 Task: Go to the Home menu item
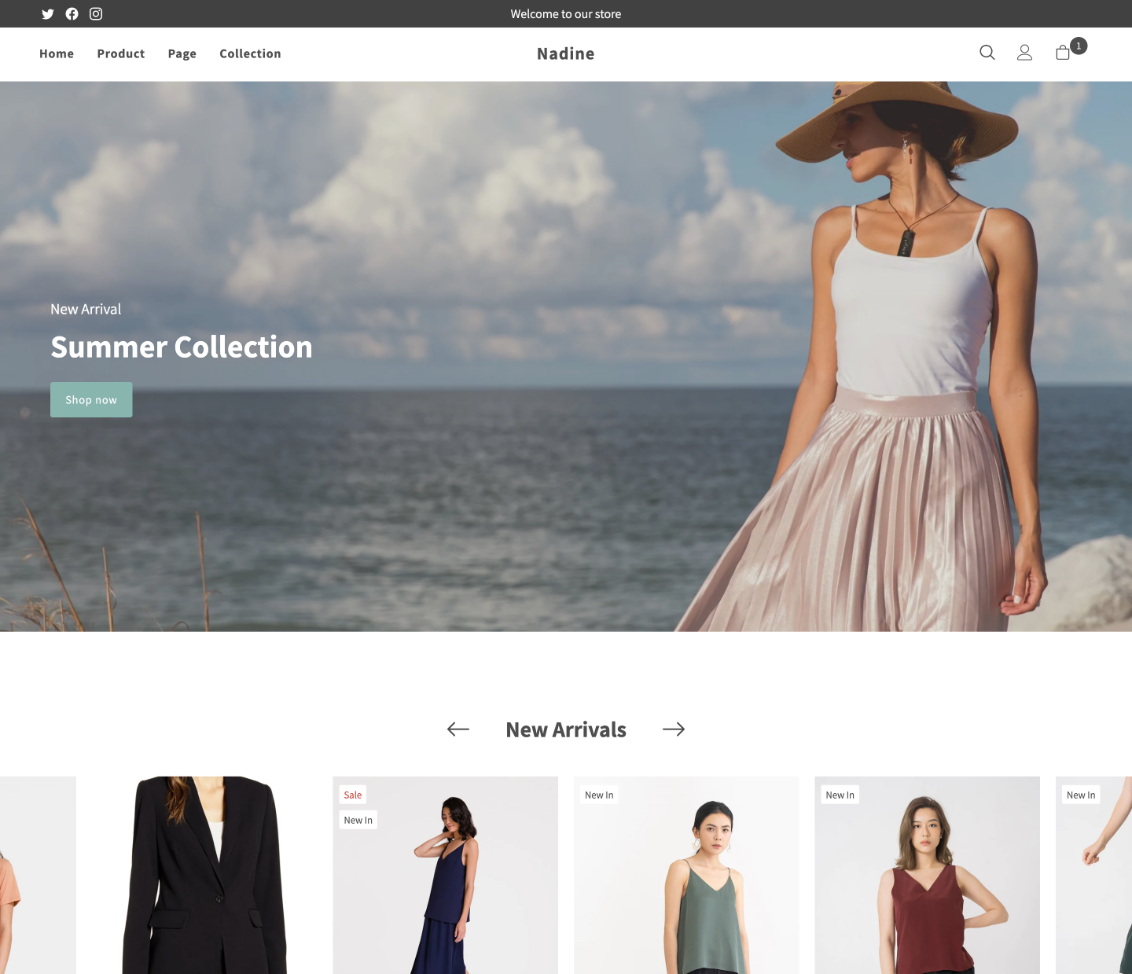click(56, 54)
